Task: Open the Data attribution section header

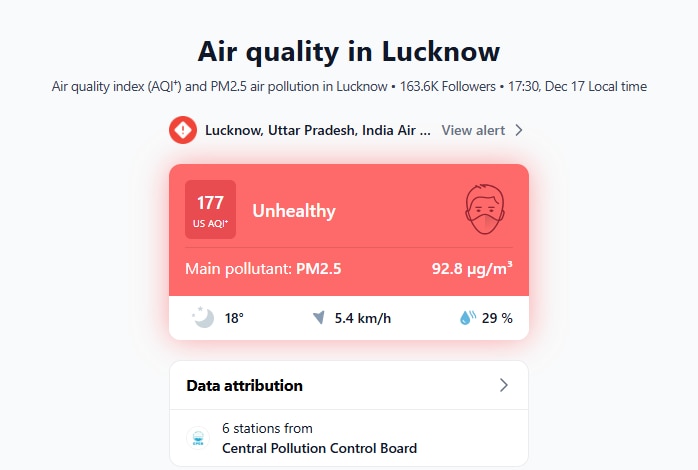Action: pyautogui.click(x=245, y=385)
